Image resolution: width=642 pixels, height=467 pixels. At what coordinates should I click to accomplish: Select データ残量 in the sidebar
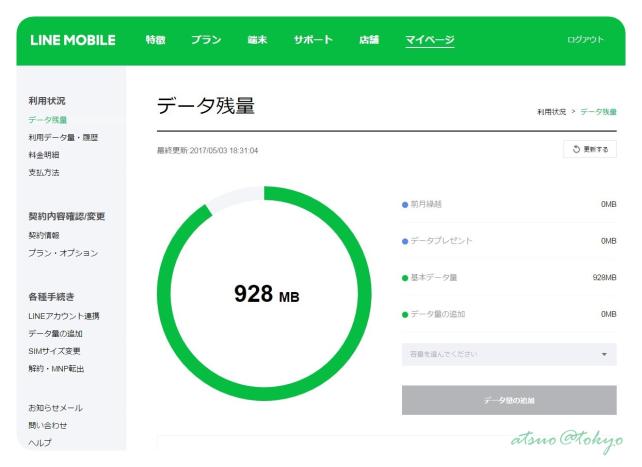(x=47, y=120)
